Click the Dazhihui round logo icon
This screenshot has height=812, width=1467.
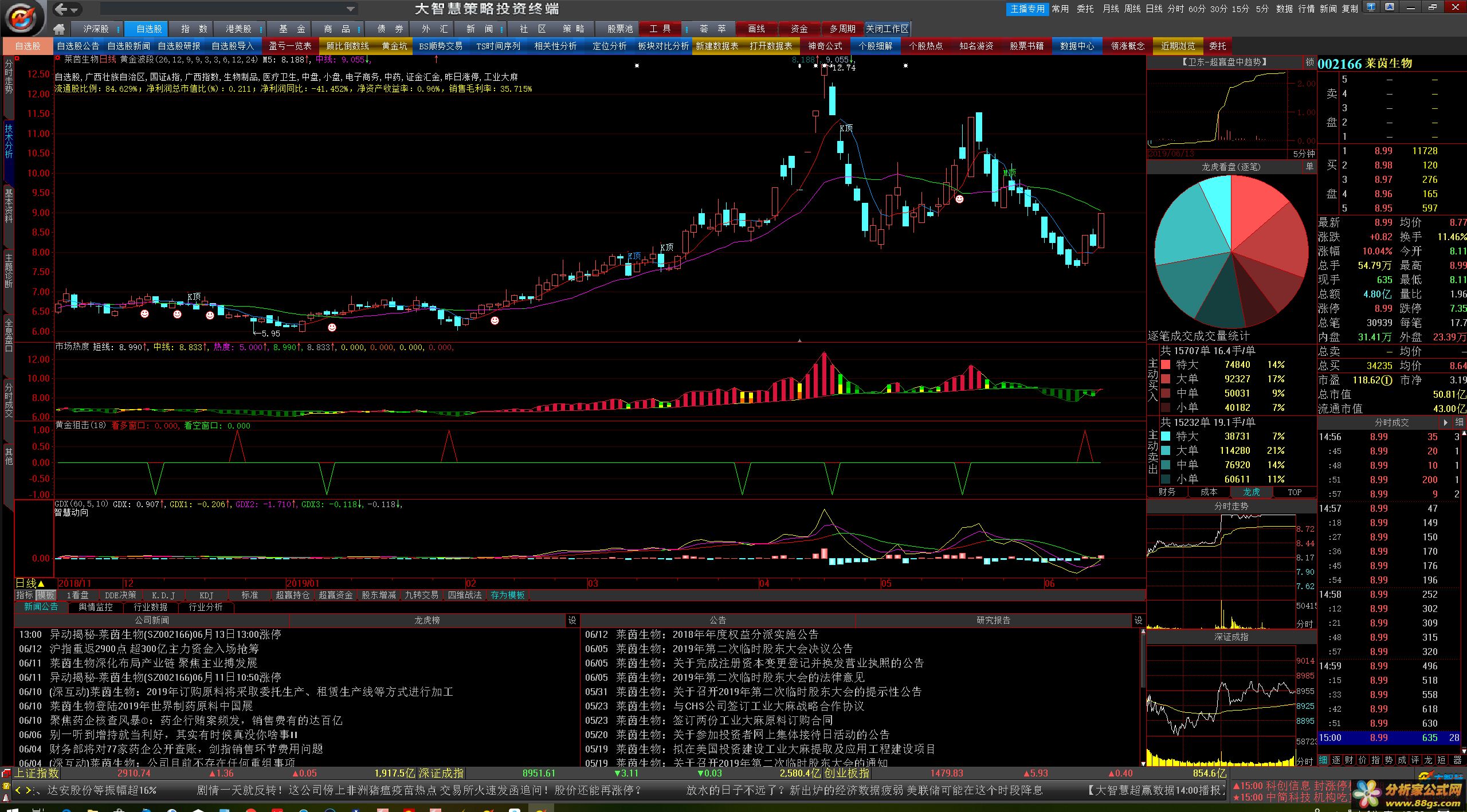(x=23, y=18)
